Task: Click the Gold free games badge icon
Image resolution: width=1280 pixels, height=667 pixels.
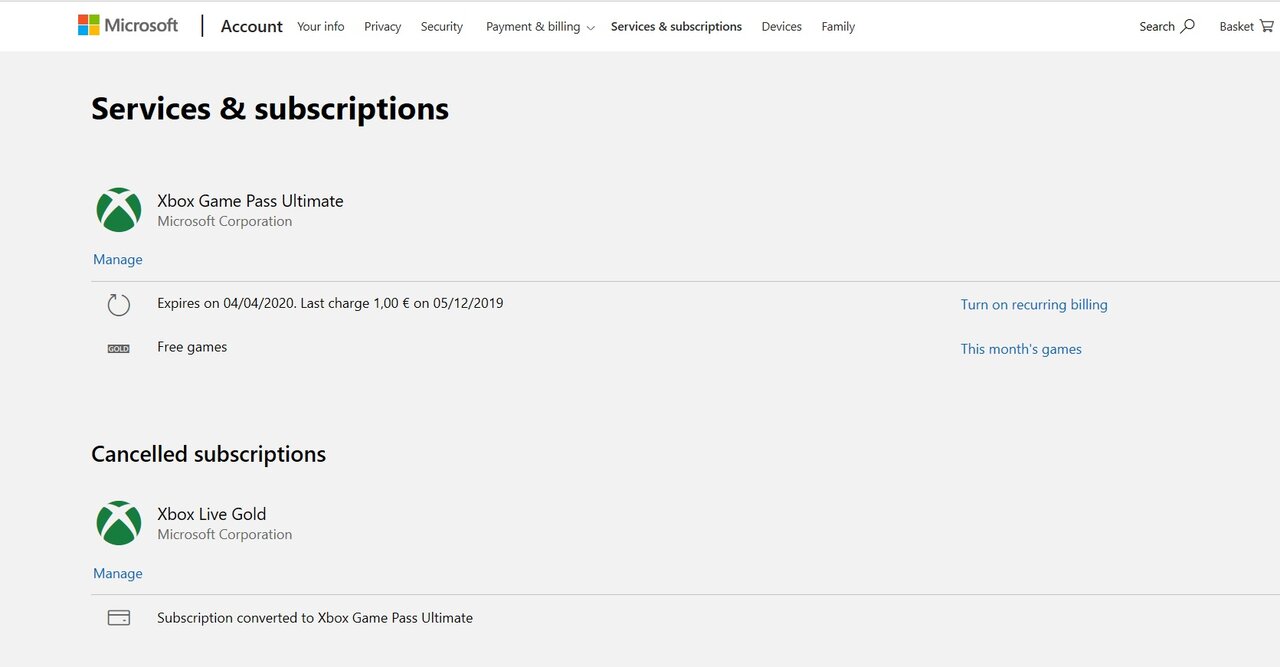Action: coord(119,349)
